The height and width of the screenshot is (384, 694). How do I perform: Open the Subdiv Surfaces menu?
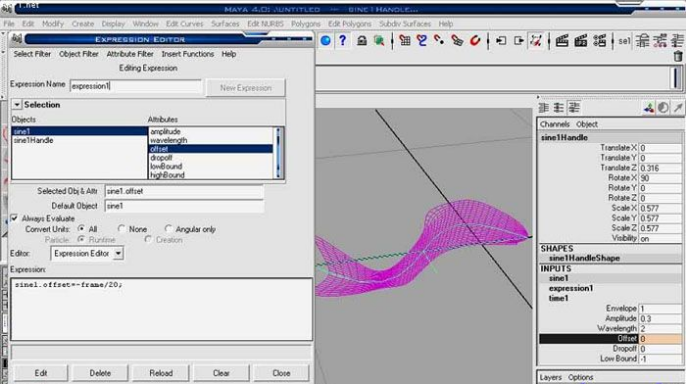[x=405, y=23]
